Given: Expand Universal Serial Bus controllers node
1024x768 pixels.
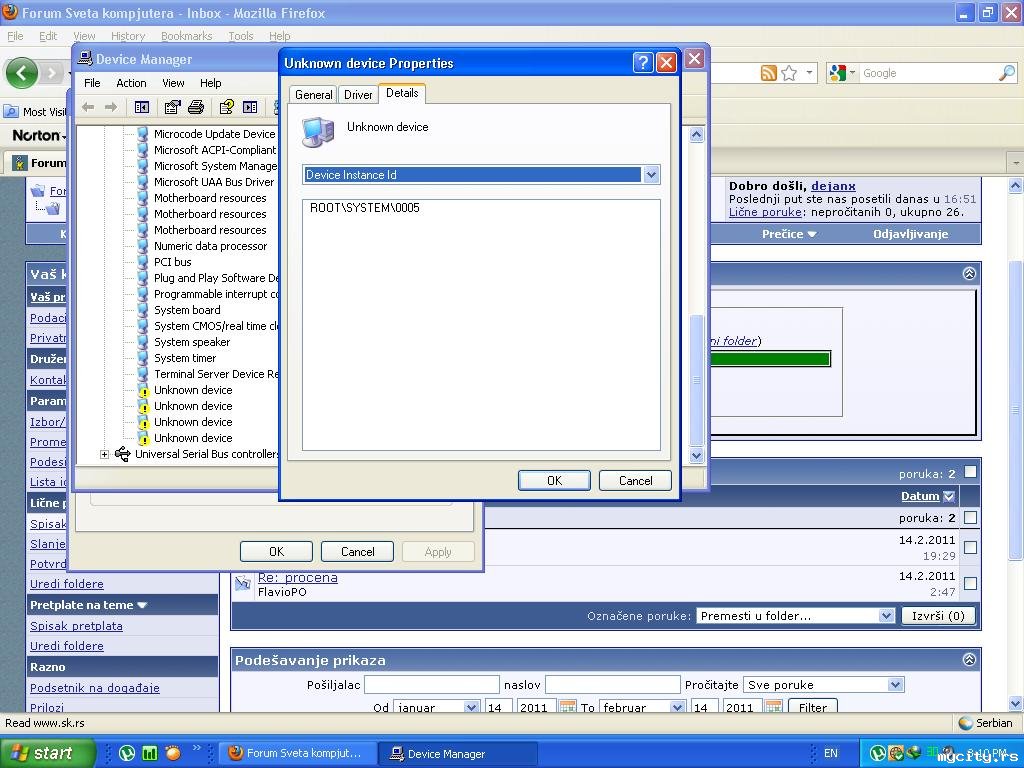Looking at the screenshot, I should pos(104,455).
